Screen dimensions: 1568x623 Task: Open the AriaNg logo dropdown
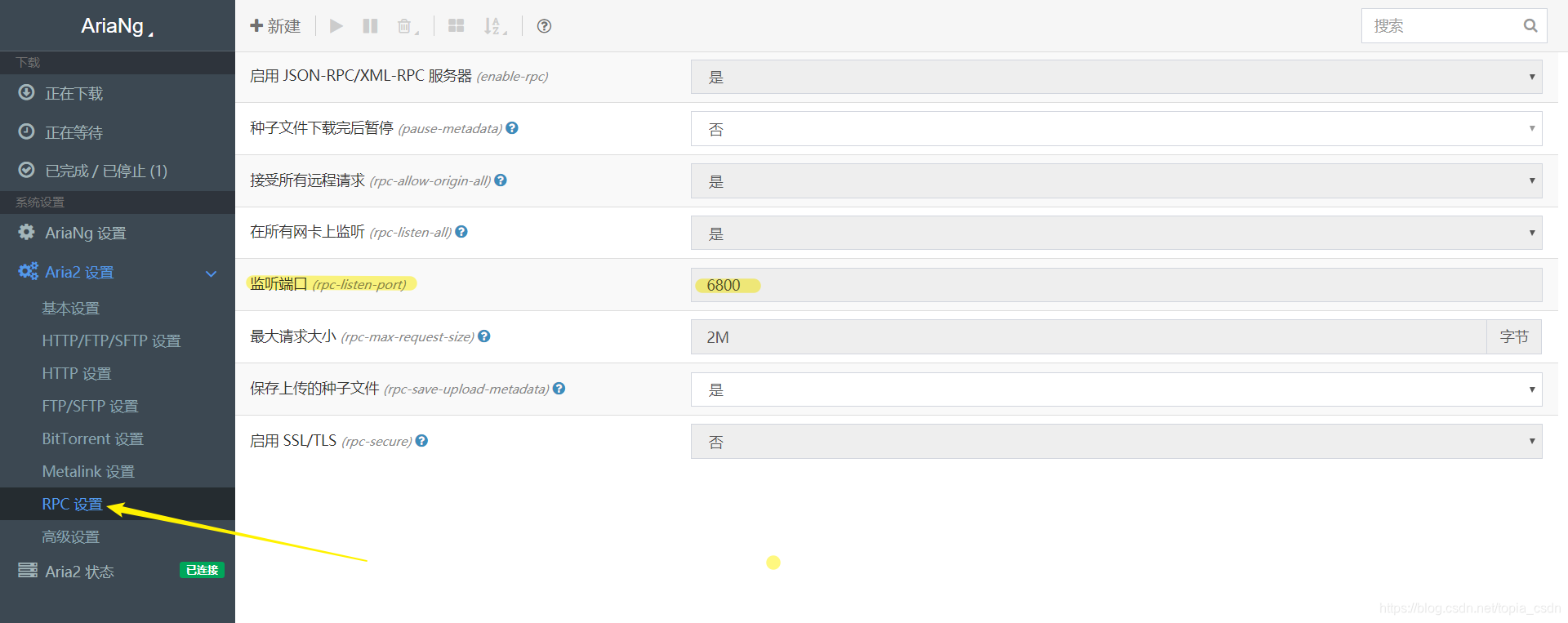[117, 26]
